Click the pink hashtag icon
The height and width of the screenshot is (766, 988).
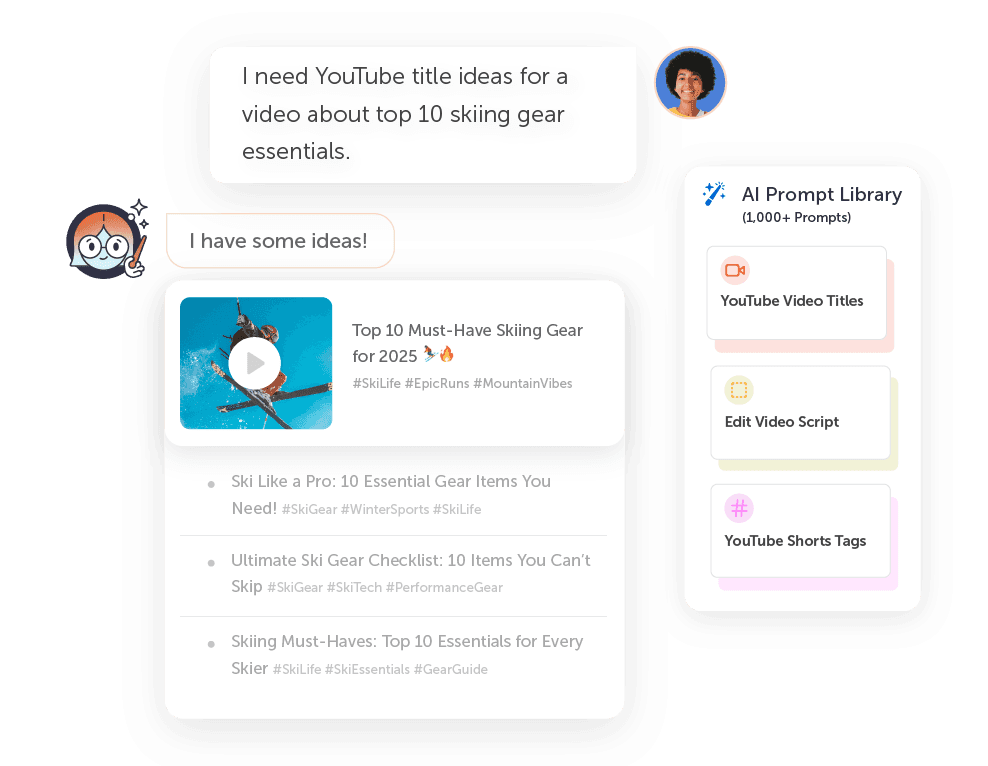pyautogui.click(x=738, y=508)
